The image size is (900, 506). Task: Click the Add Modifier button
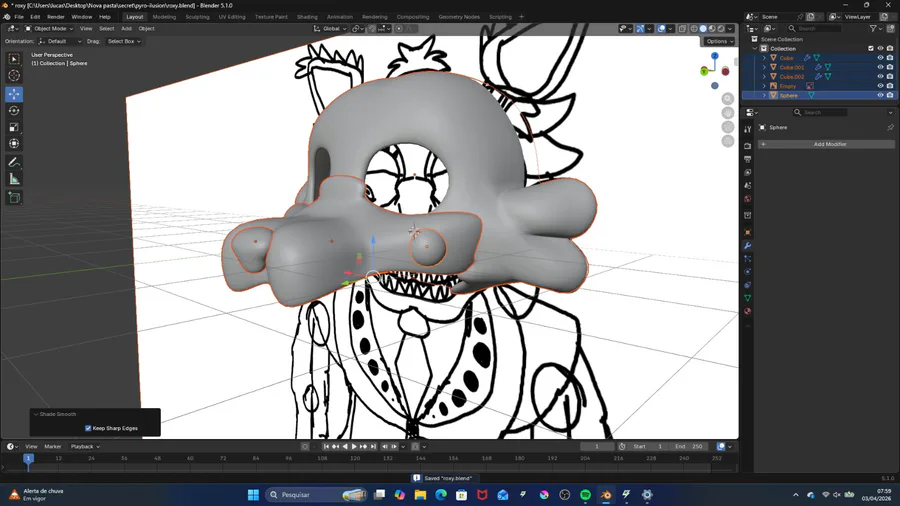pos(825,144)
